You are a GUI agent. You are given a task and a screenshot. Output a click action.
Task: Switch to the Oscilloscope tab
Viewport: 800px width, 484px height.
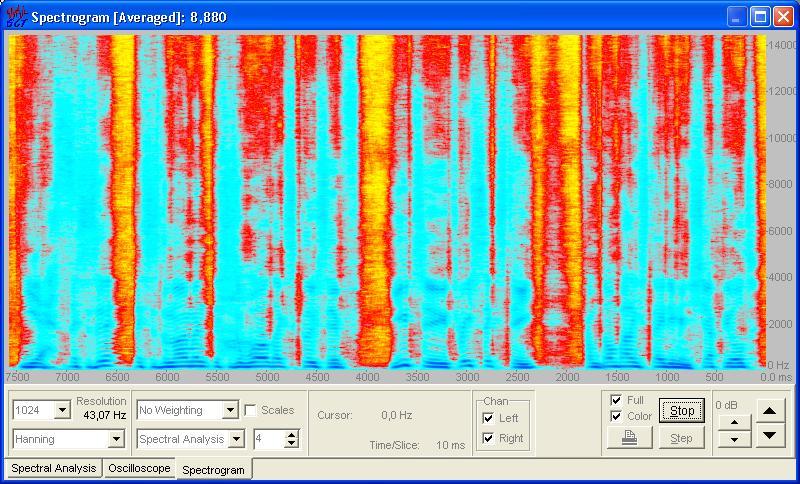(139, 468)
